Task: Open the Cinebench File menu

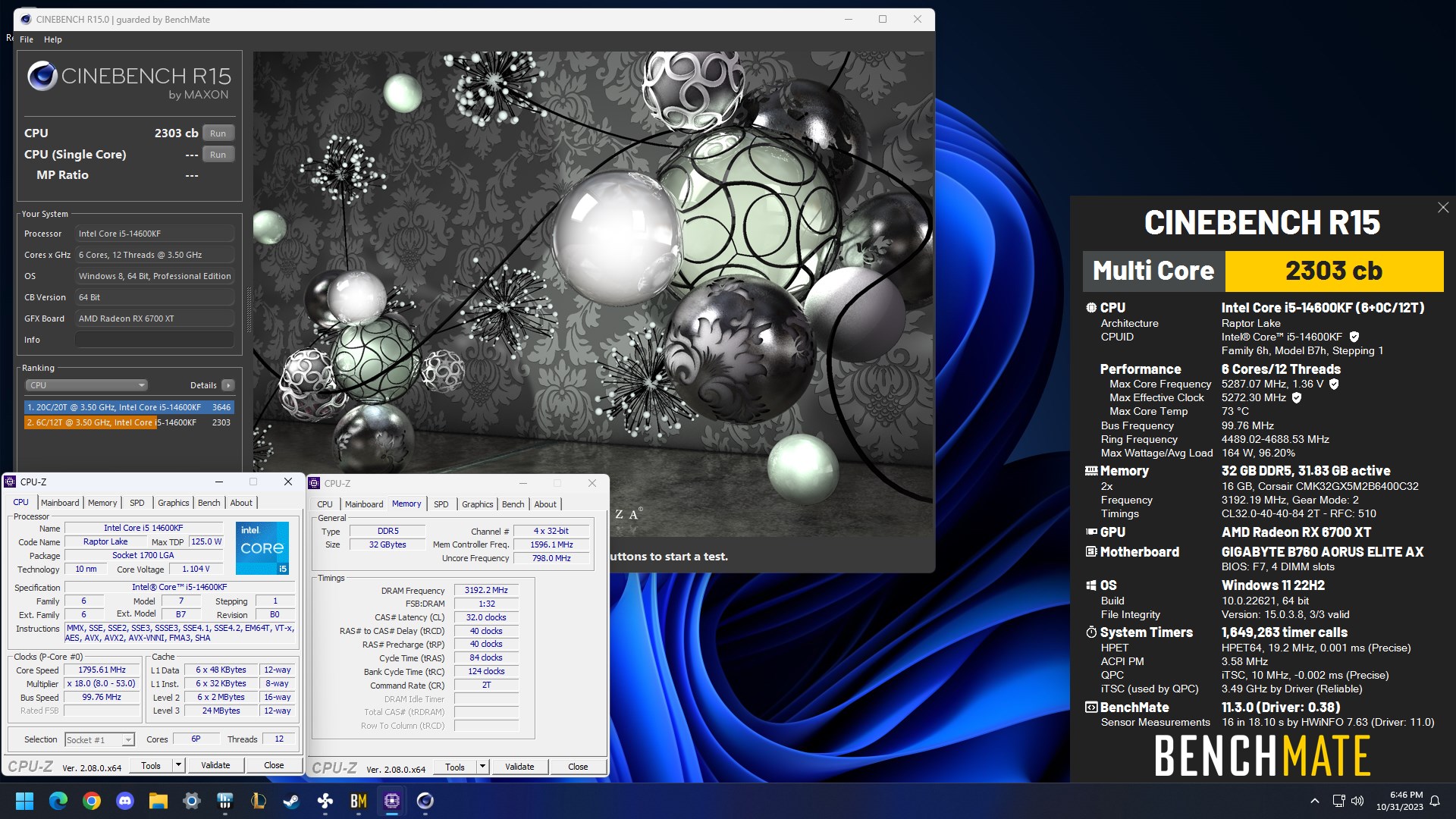Action: click(27, 39)
